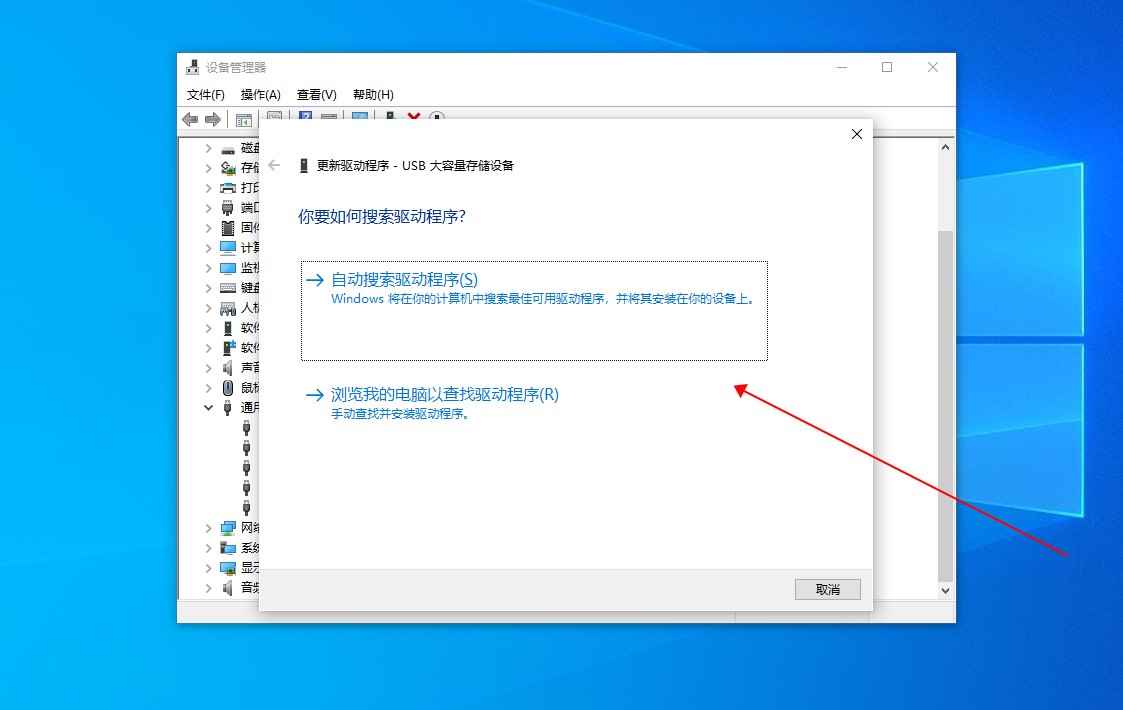Click the forward navigation arrow in Device Manager
1123x710 pixels.
(x=213, y=119)
